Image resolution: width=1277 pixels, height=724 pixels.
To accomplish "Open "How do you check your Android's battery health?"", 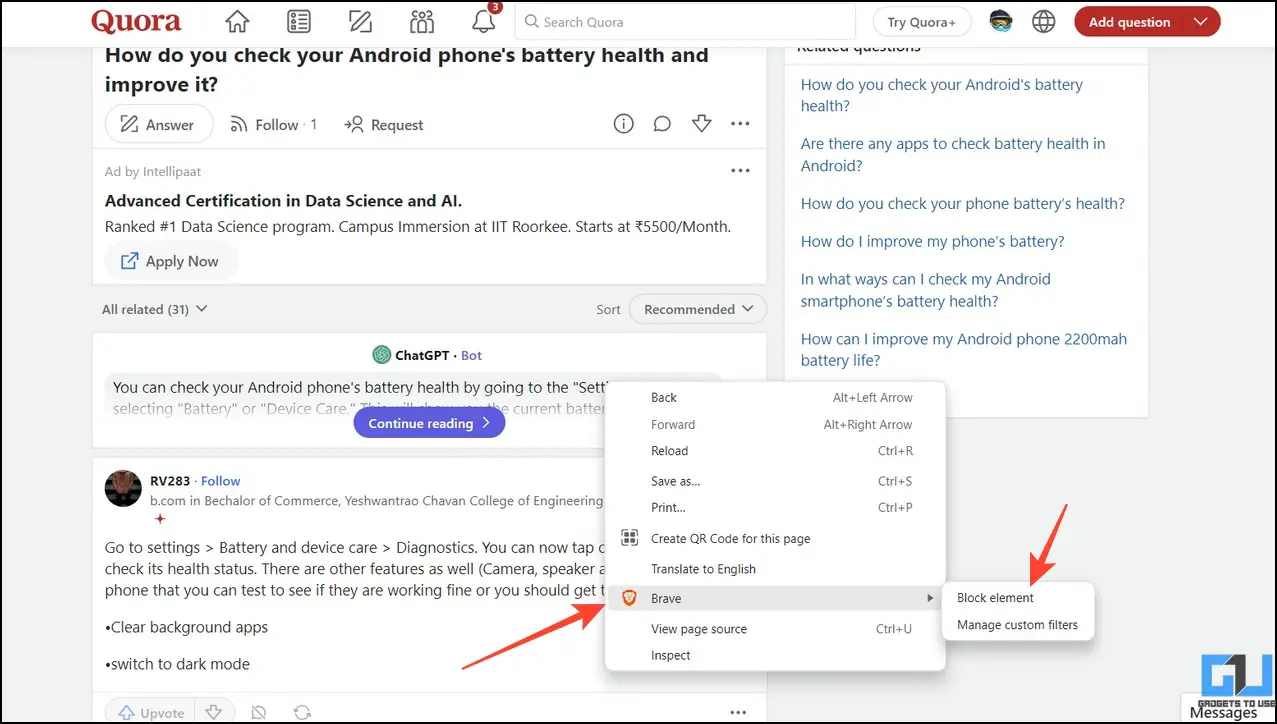I will tap(942, 95).
